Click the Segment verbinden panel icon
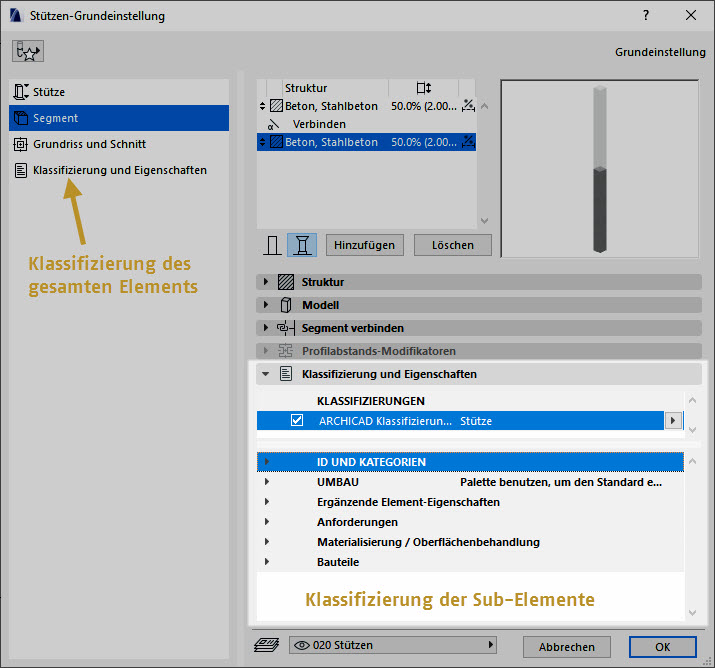Screen dimensions: 715x668 286,328
